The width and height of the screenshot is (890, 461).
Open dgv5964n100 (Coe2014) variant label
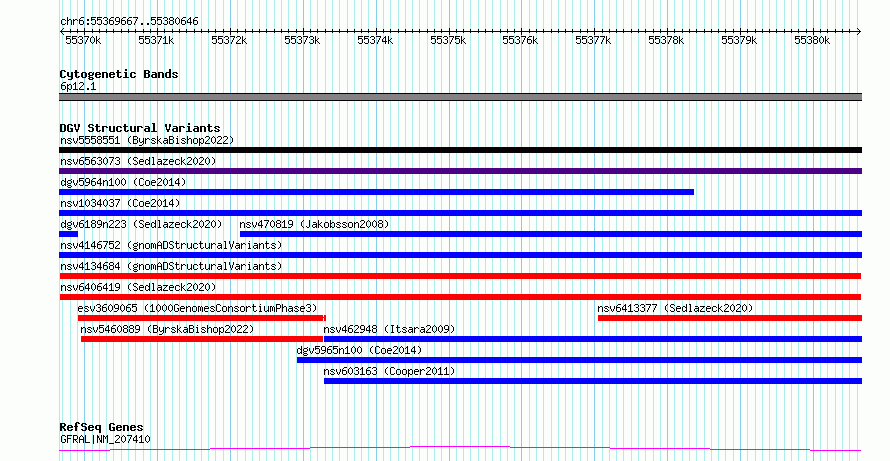123,182
